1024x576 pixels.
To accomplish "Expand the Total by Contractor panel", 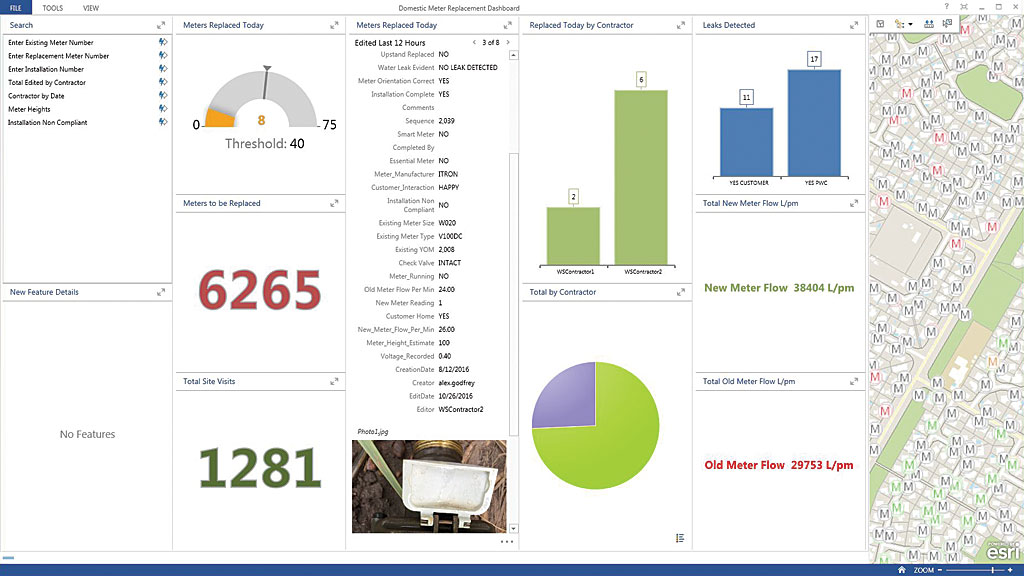I will [x=680, y=293].
